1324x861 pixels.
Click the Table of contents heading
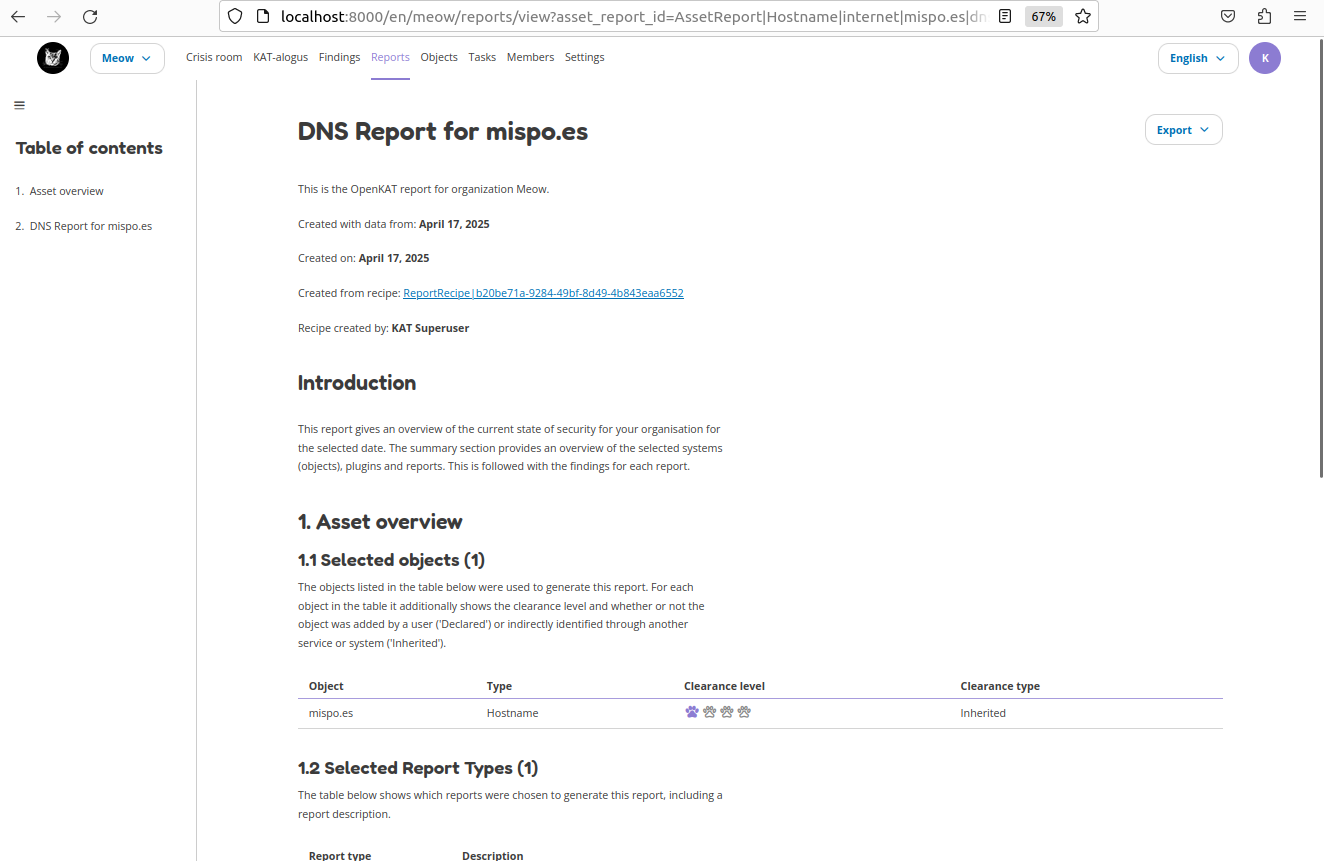pyautogui.click(x=89, y=148)
